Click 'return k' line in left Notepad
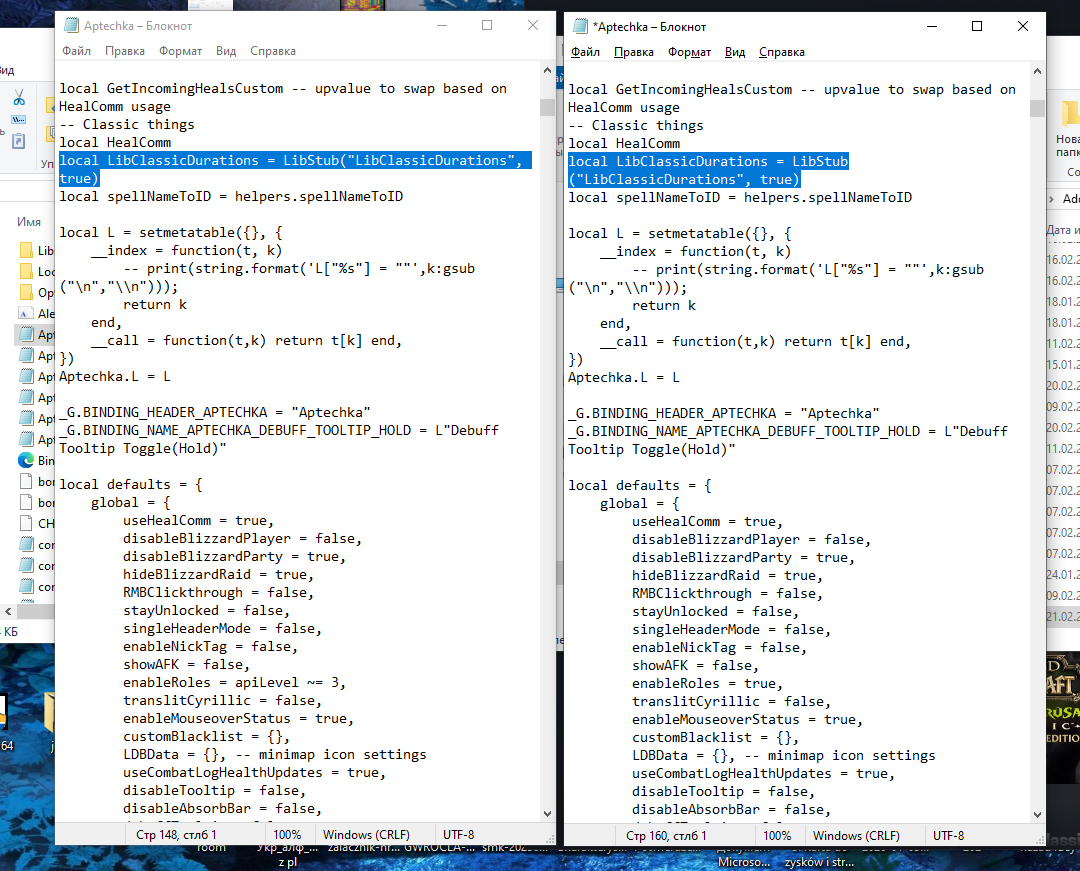 155,304
